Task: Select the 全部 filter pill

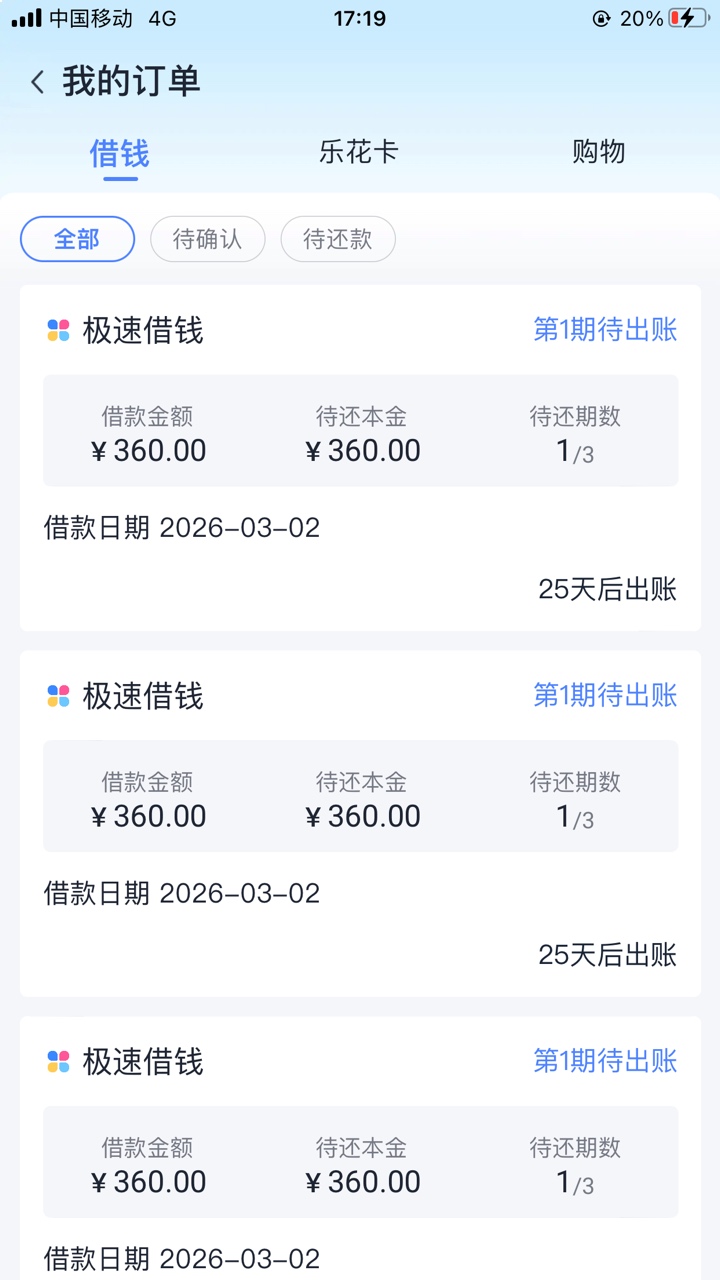Action: click(x=77, y=239)
